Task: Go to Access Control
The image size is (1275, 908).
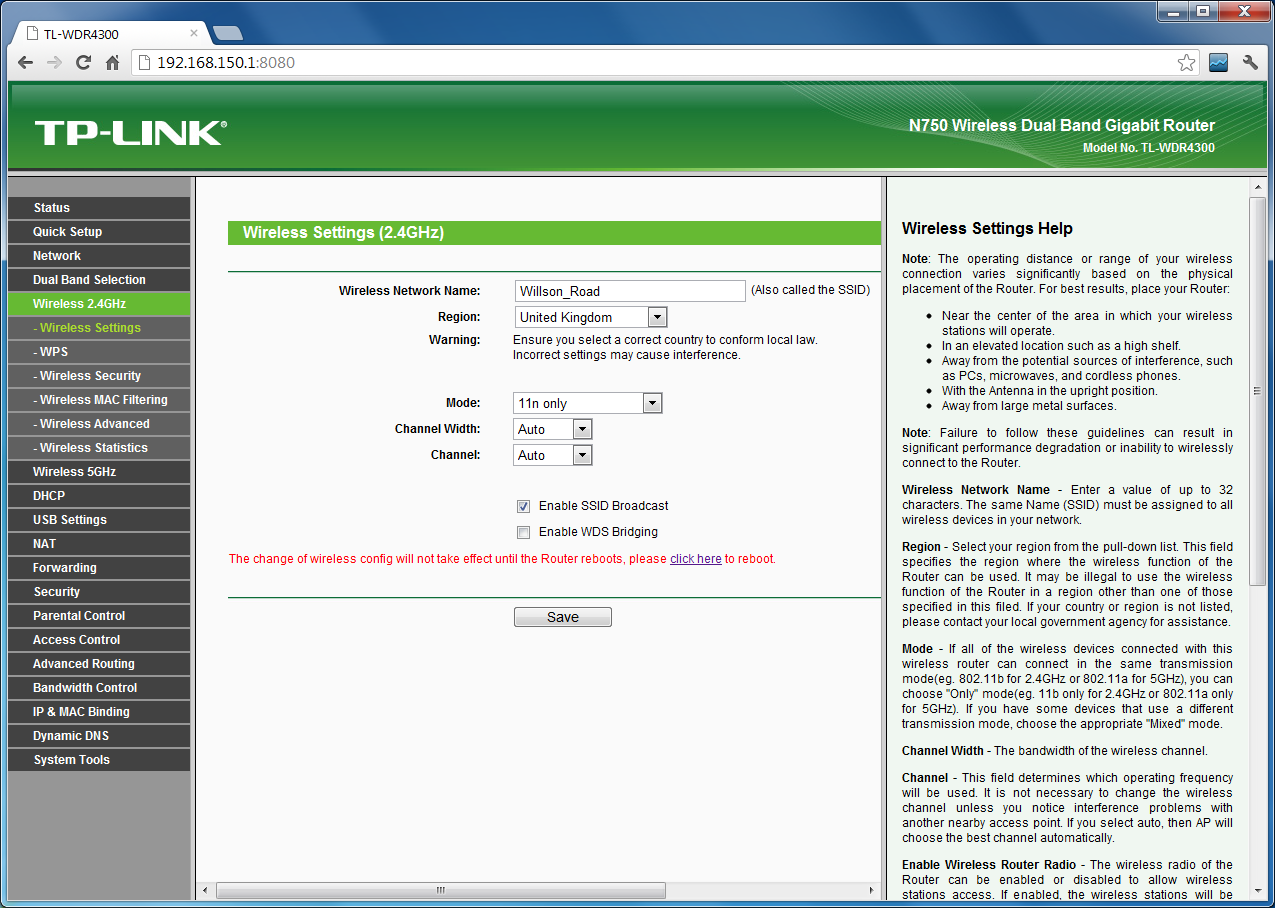Action: 98,640
